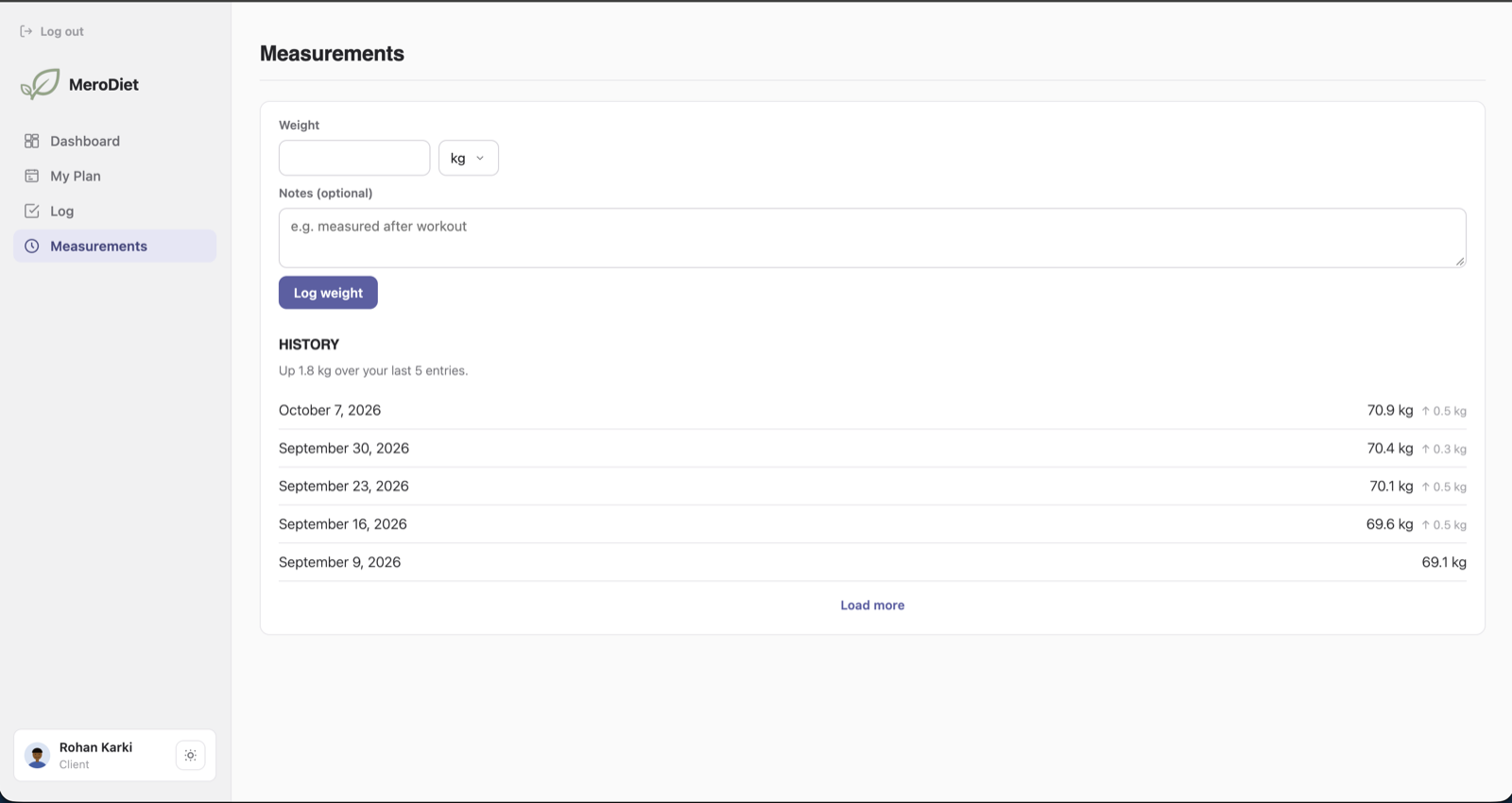Click the Log checkbox icon in sidebar

(x=32, y=211)
